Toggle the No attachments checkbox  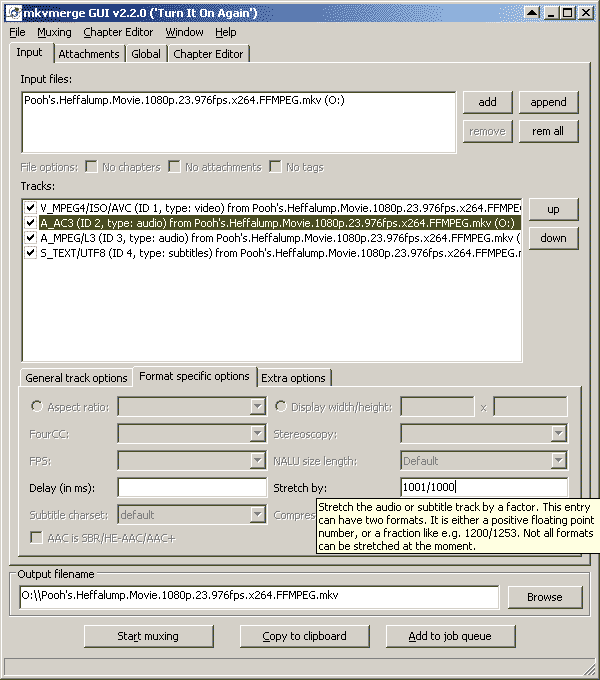174,167
